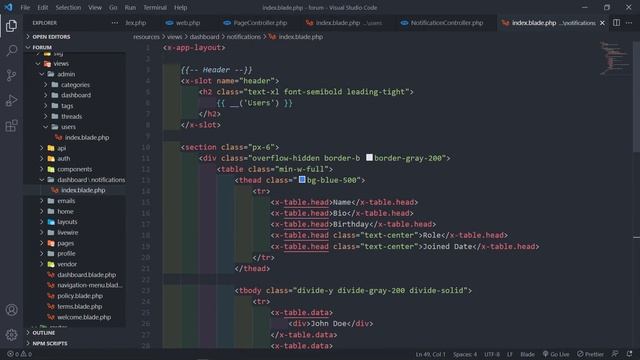Open the Help menu

pos(180,7)
